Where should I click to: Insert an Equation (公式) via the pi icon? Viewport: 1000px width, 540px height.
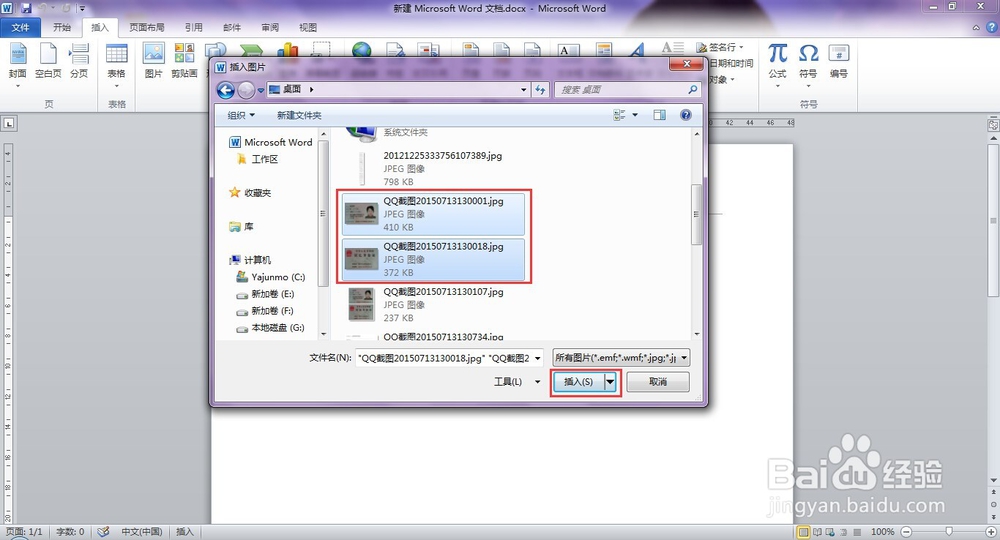(777, 64)
